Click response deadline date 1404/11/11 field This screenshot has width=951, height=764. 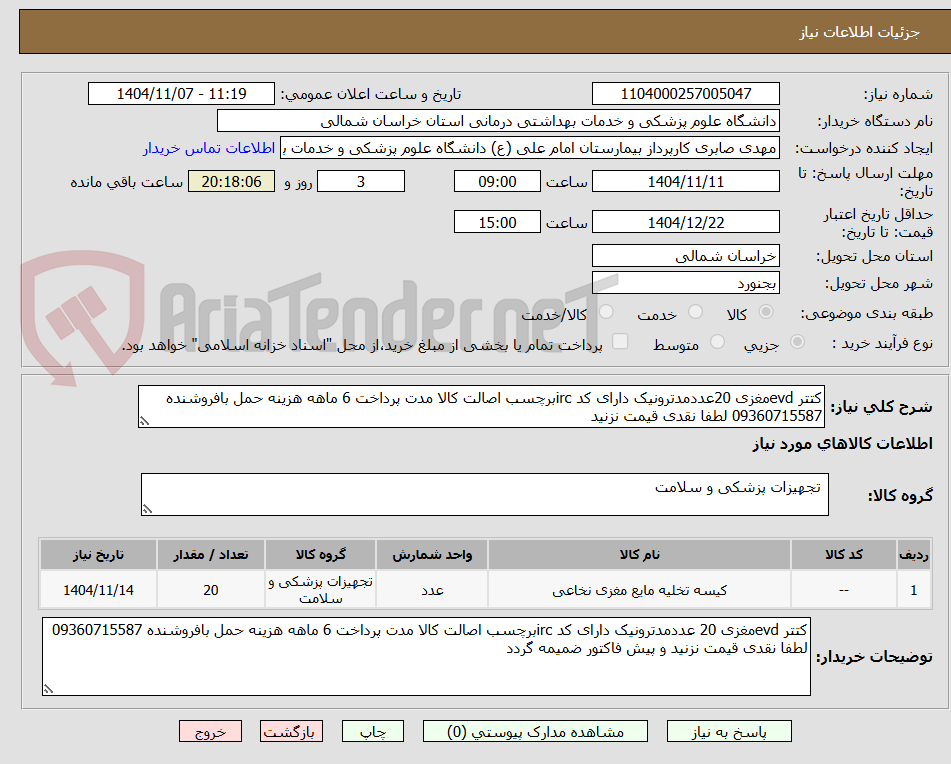pyautogui.click(x=685, y=181)
